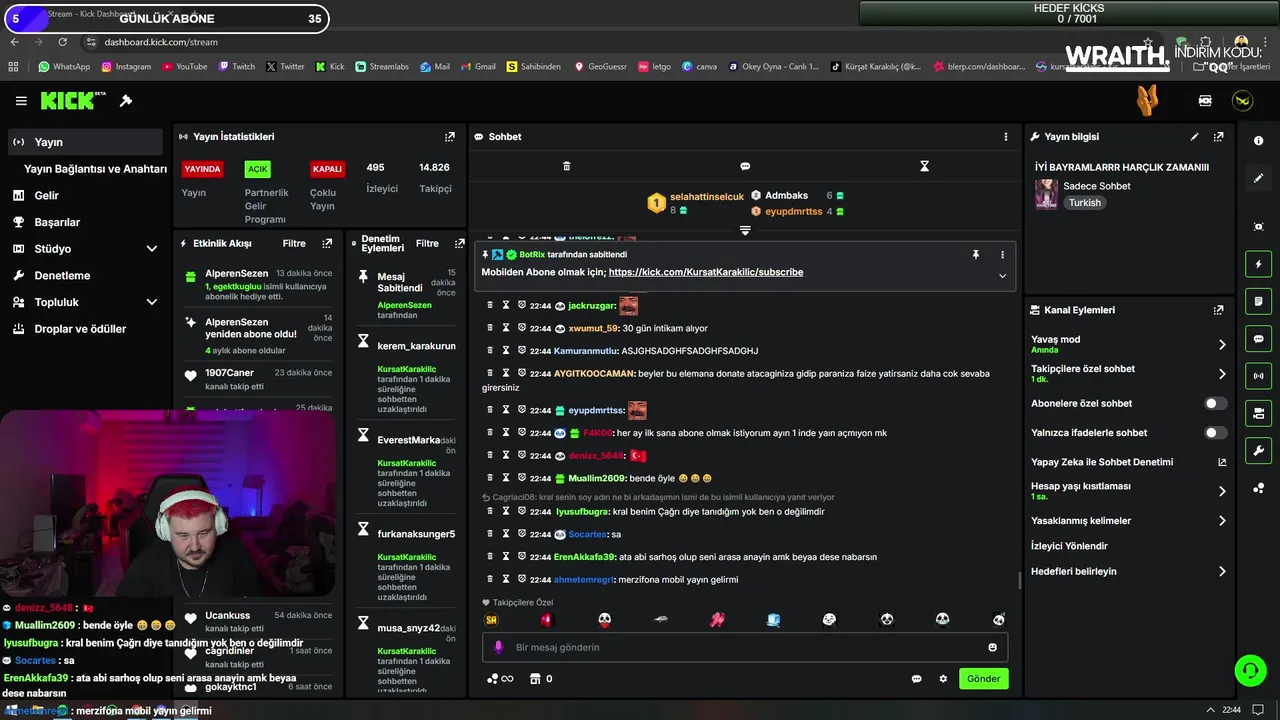Open the Sohbet panel three-dot menu

(x=1006, y=137)
